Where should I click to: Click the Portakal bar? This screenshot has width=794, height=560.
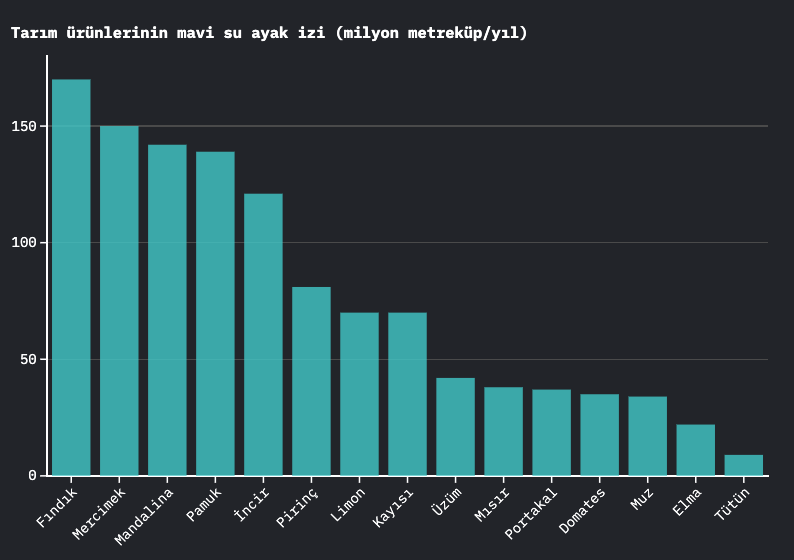click(x=551, y=432)
